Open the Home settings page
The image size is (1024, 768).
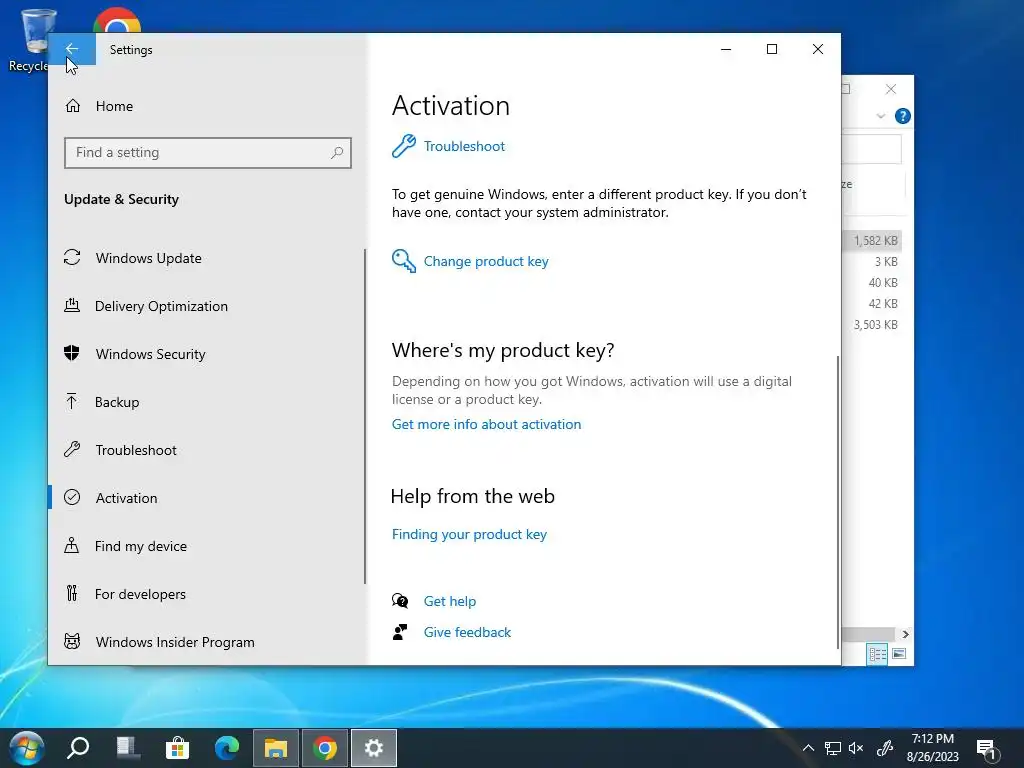(x=114, y=106)
